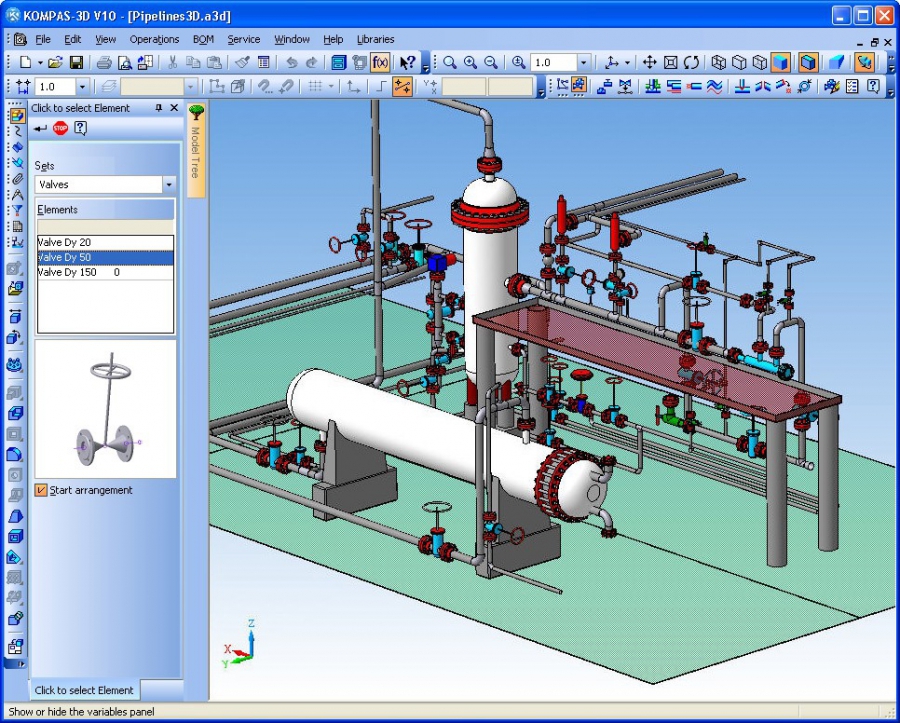Click the Rotate view tool
The image size is (900, 723).
pyautogui.click(x=691, y=62)
